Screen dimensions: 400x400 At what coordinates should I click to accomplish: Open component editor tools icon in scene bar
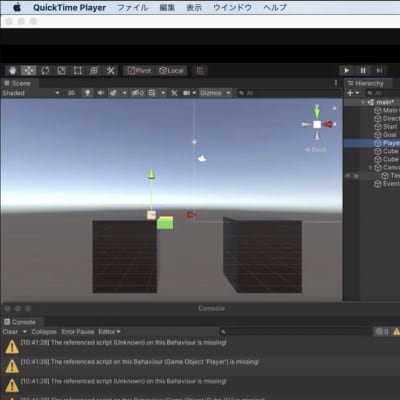tap(174, 93)
